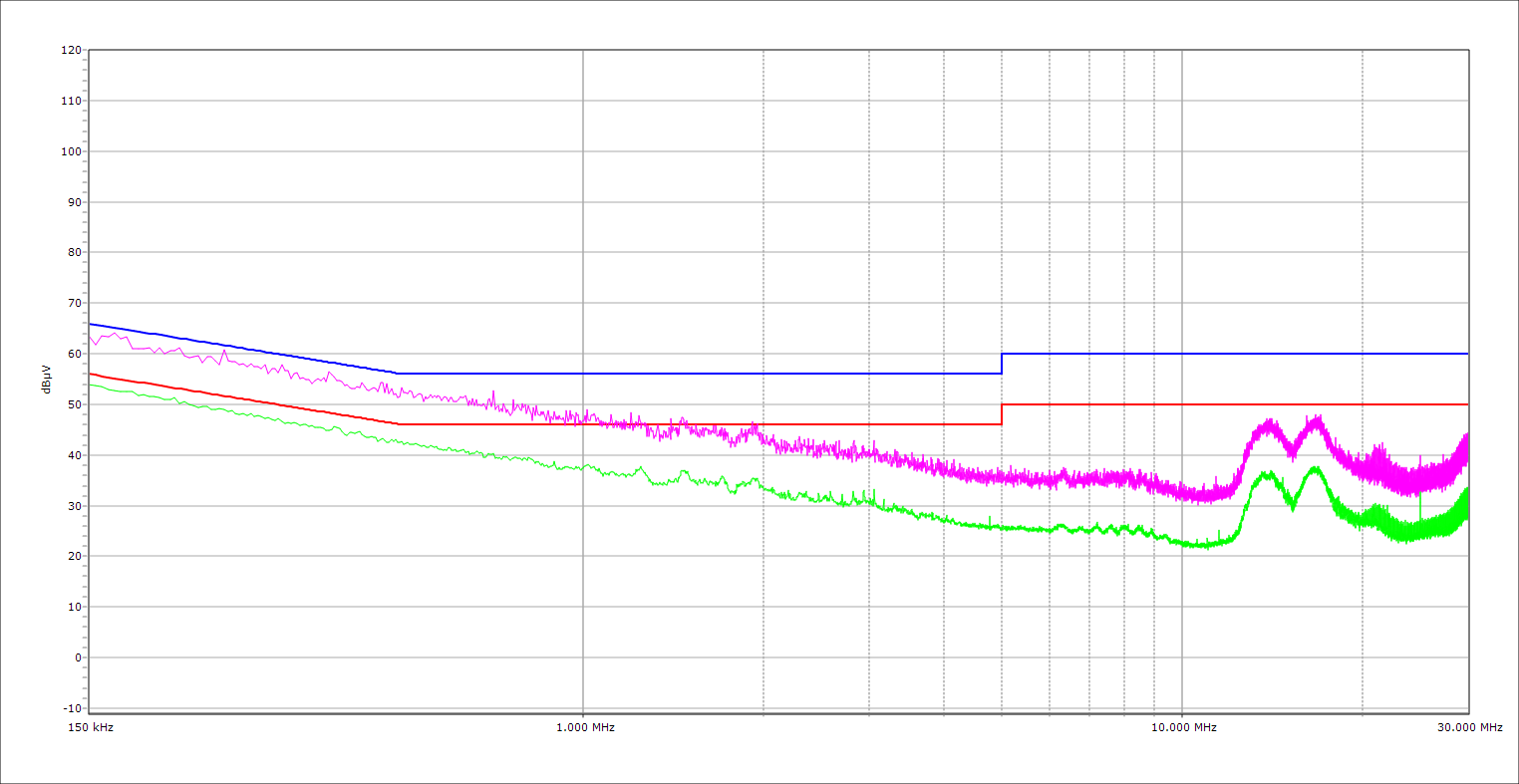The width and height of the screenshot is (1519, 784).
Task: Click the 120 value on the y-axis
Action: point(71,50)
